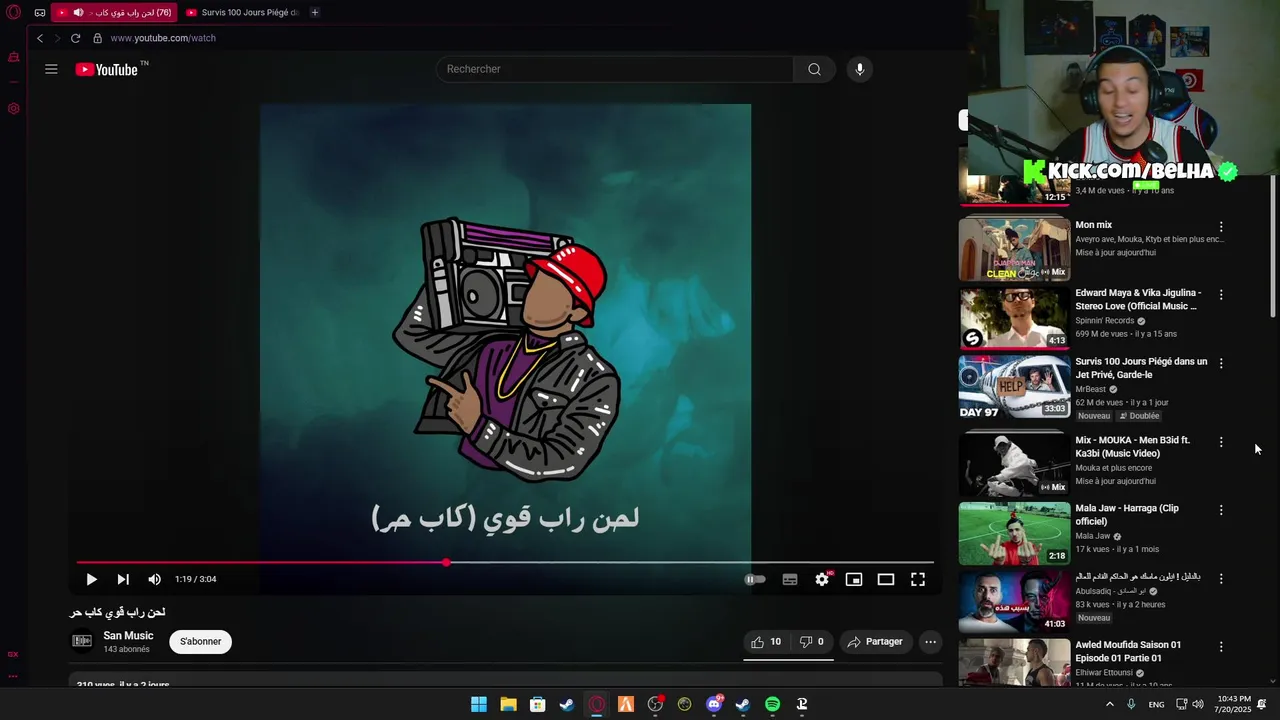
Task: Open Mon mix options menu
Action: click(1221, 227)
